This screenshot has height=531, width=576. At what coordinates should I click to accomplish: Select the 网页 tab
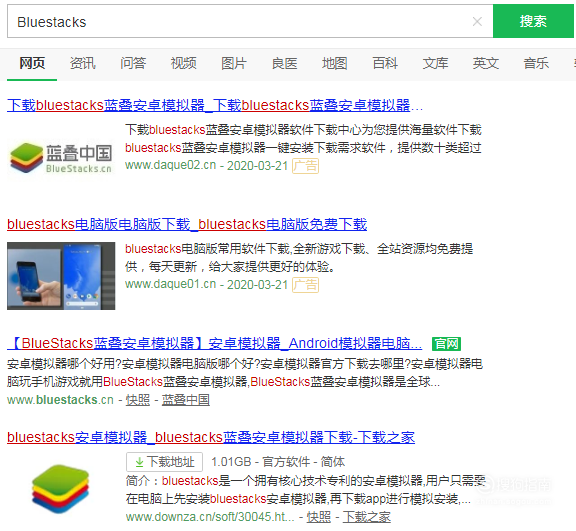(32, 63)
